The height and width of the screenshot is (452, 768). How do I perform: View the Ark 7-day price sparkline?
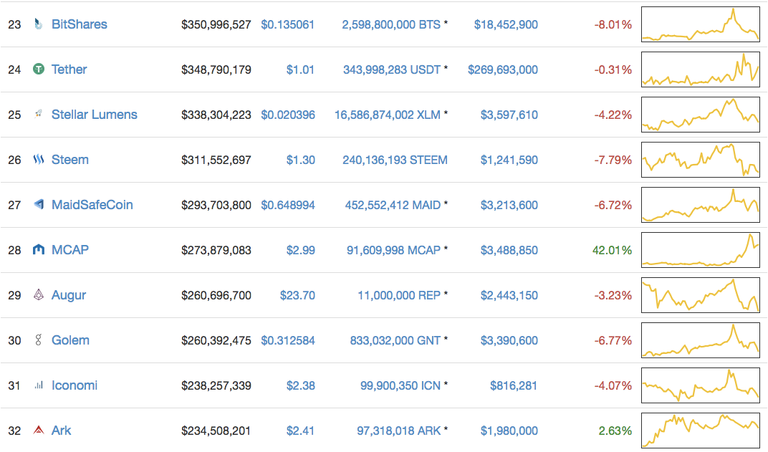[701, 431]
